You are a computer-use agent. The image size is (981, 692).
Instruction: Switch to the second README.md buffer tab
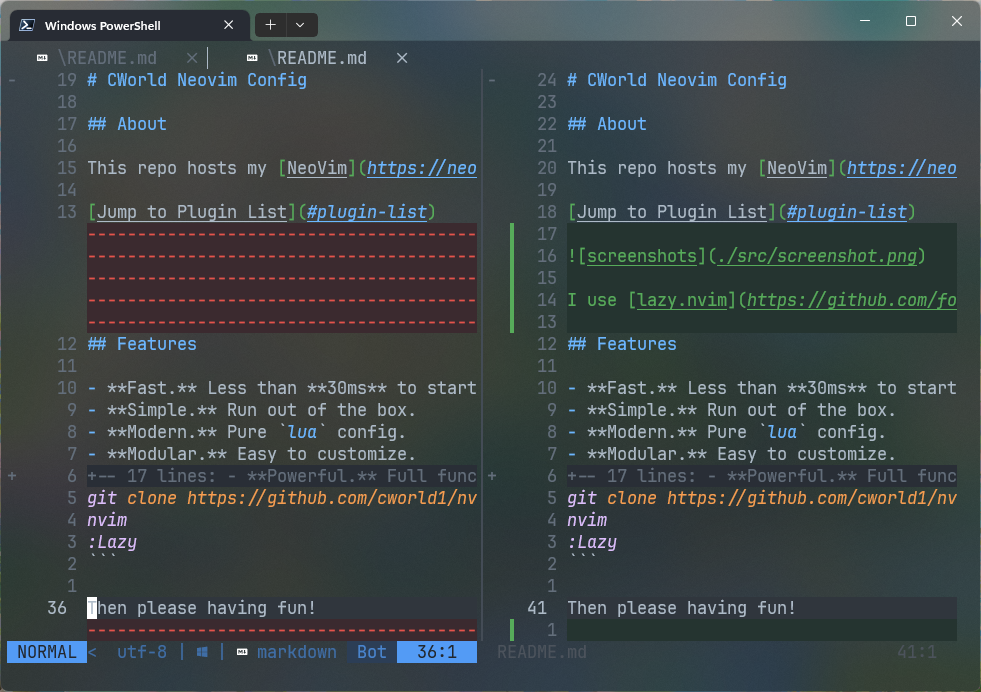pyautogui.click(x=317, y=58)
